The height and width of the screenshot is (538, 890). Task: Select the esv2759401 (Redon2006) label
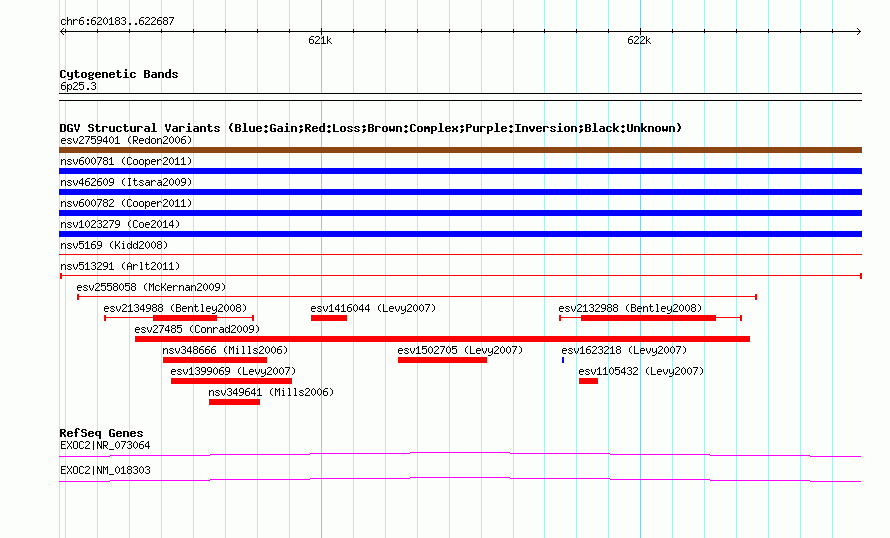[126, 140]
